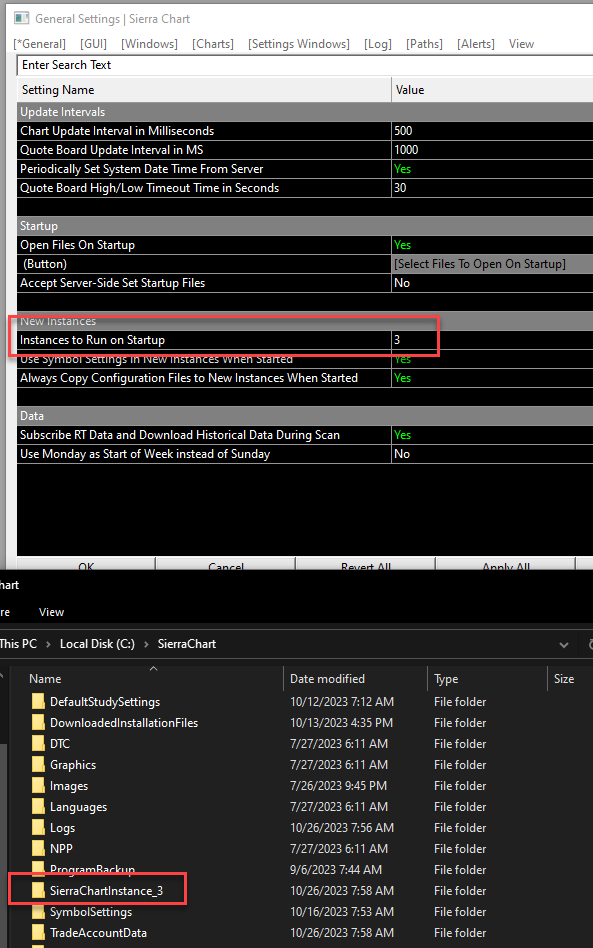
Task: Open the [Windows] settings tab
Action: (149, 44)
